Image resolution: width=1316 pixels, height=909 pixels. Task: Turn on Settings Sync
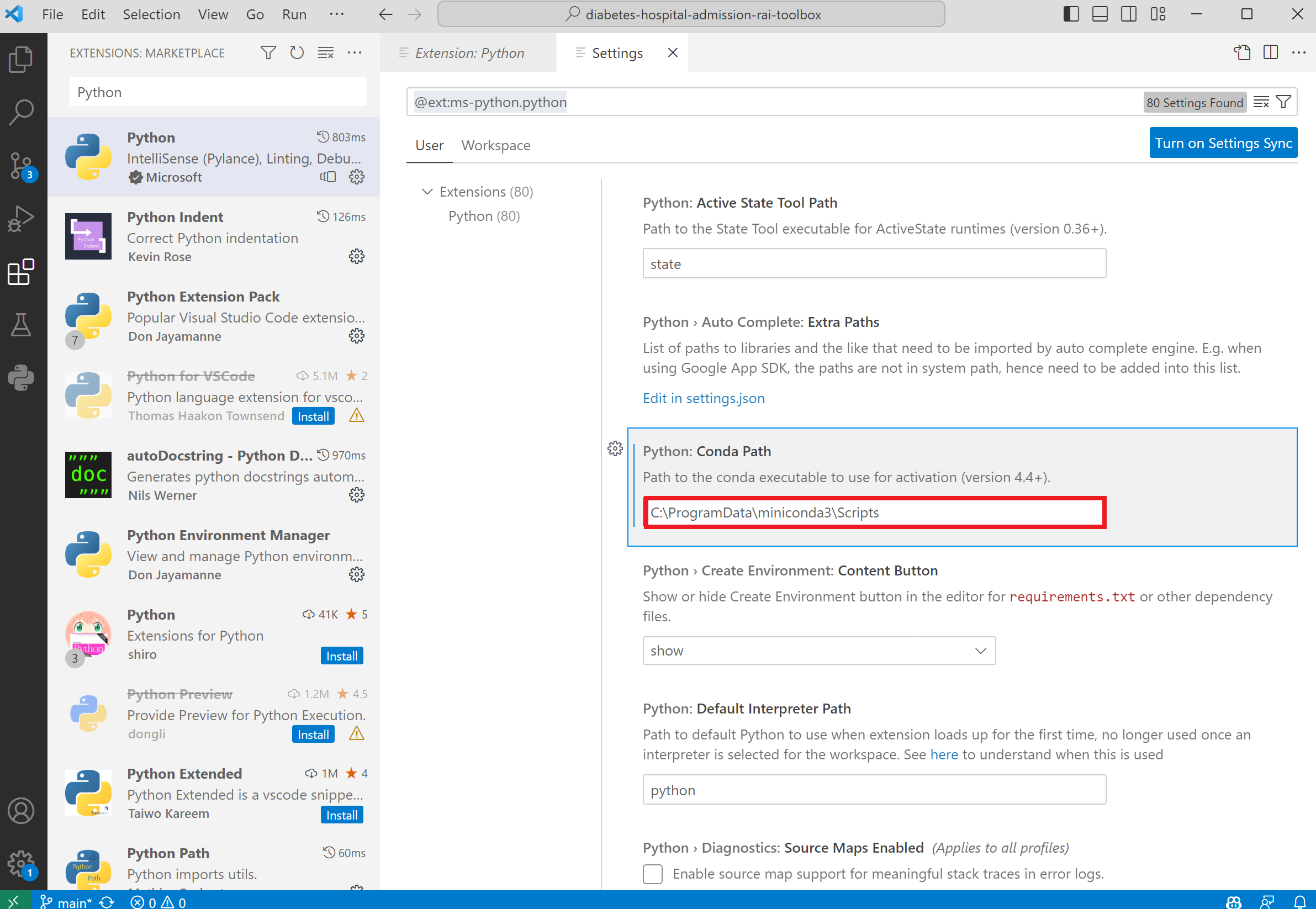pos(1223,143)
